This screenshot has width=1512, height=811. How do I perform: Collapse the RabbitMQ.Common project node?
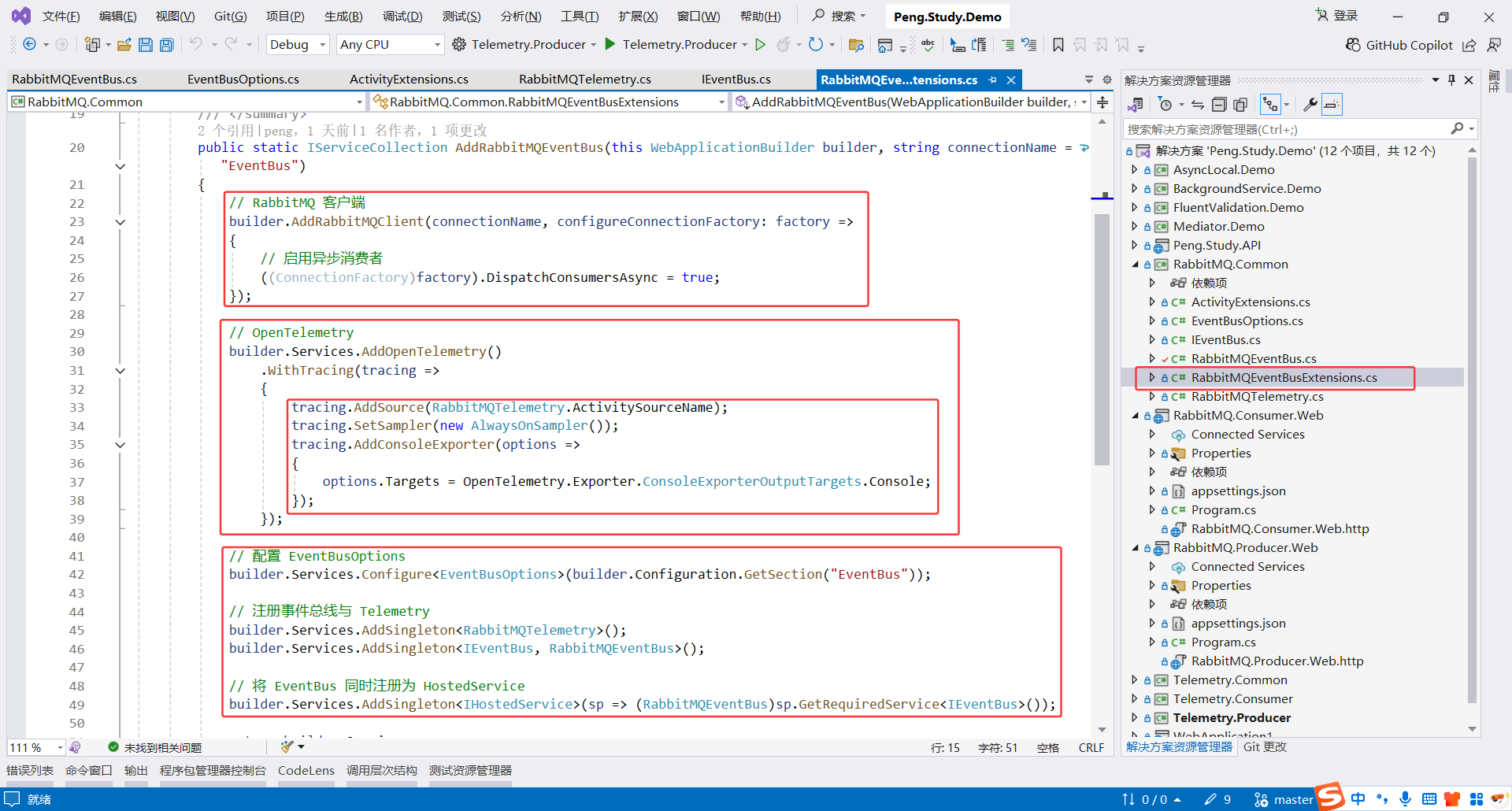point(1135,265)
